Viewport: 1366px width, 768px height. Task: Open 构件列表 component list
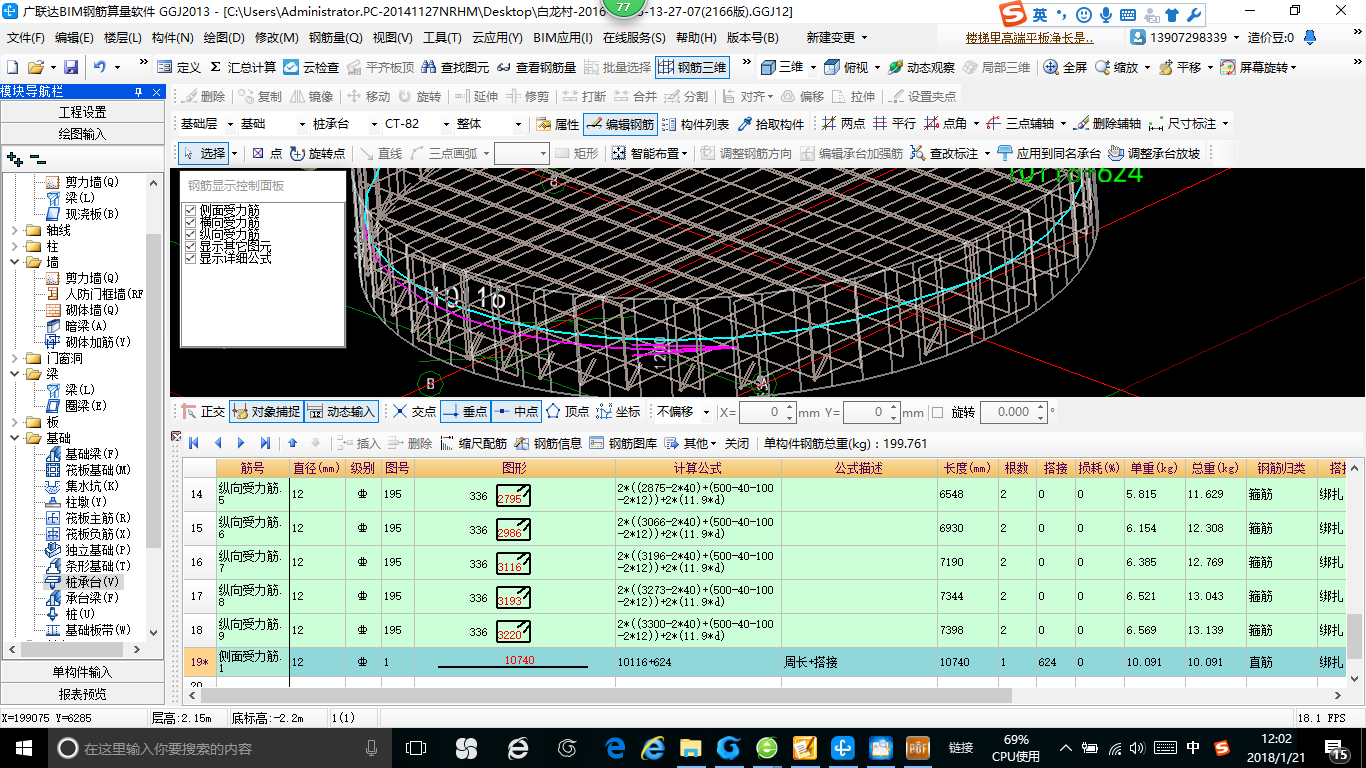696,124
